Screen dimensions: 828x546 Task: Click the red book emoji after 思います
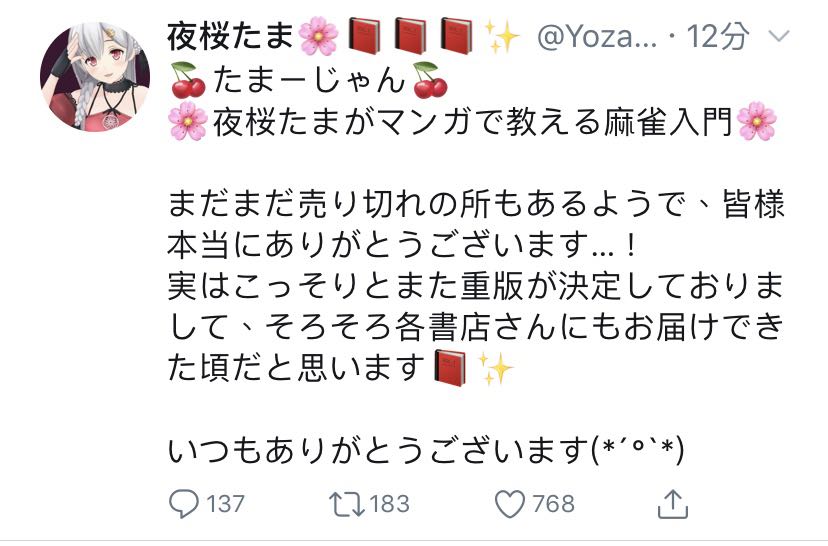coord(450,368)
